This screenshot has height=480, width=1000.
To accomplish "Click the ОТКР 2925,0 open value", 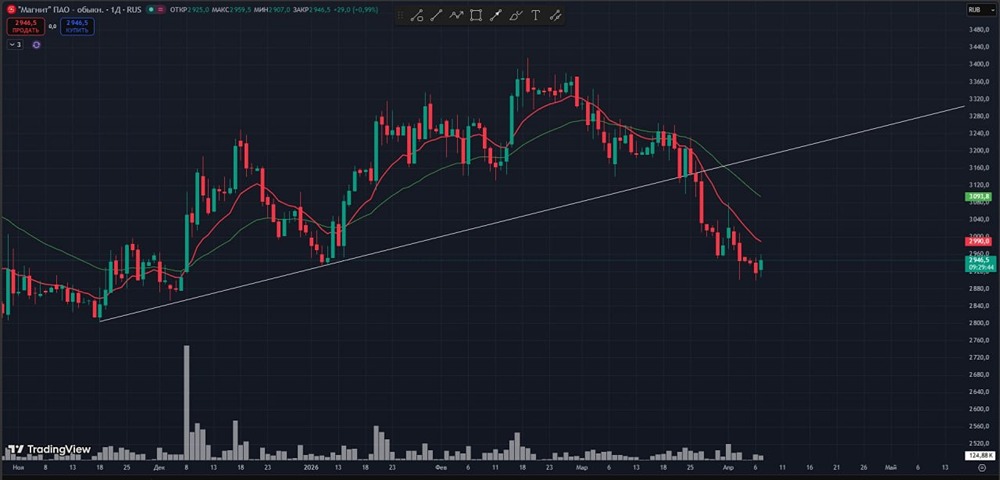I will [189, 10].
